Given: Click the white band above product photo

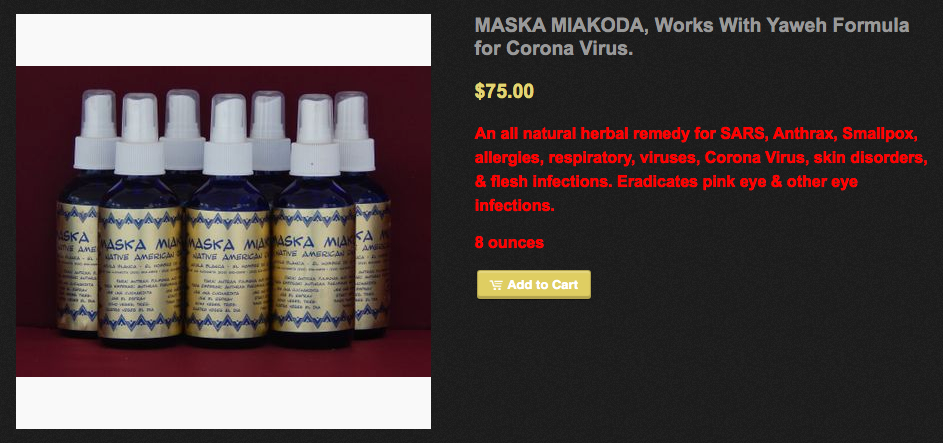Looking at the screenshot, I should point(223,40).
